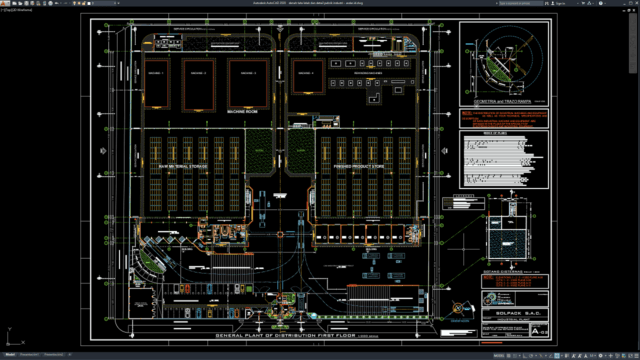
Task: Click the Isolate Objects icon
Action: coord(617,356)
